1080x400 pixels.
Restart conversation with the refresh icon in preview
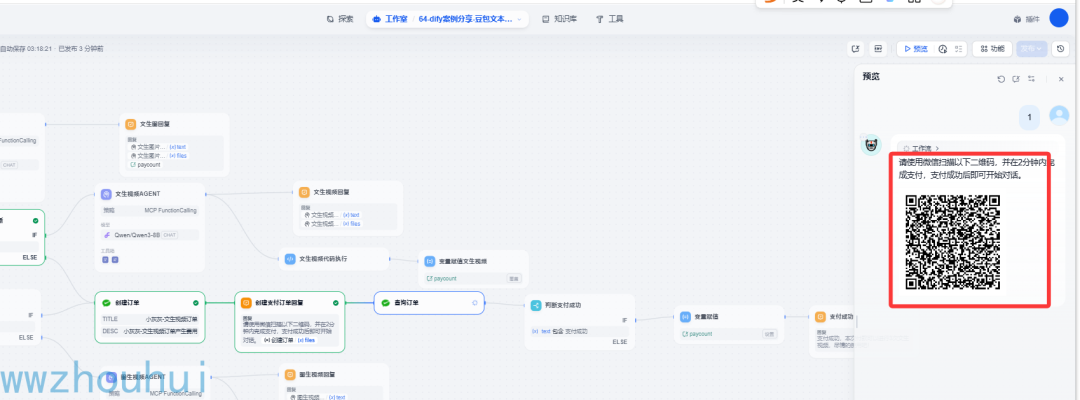pos(1001,79)
